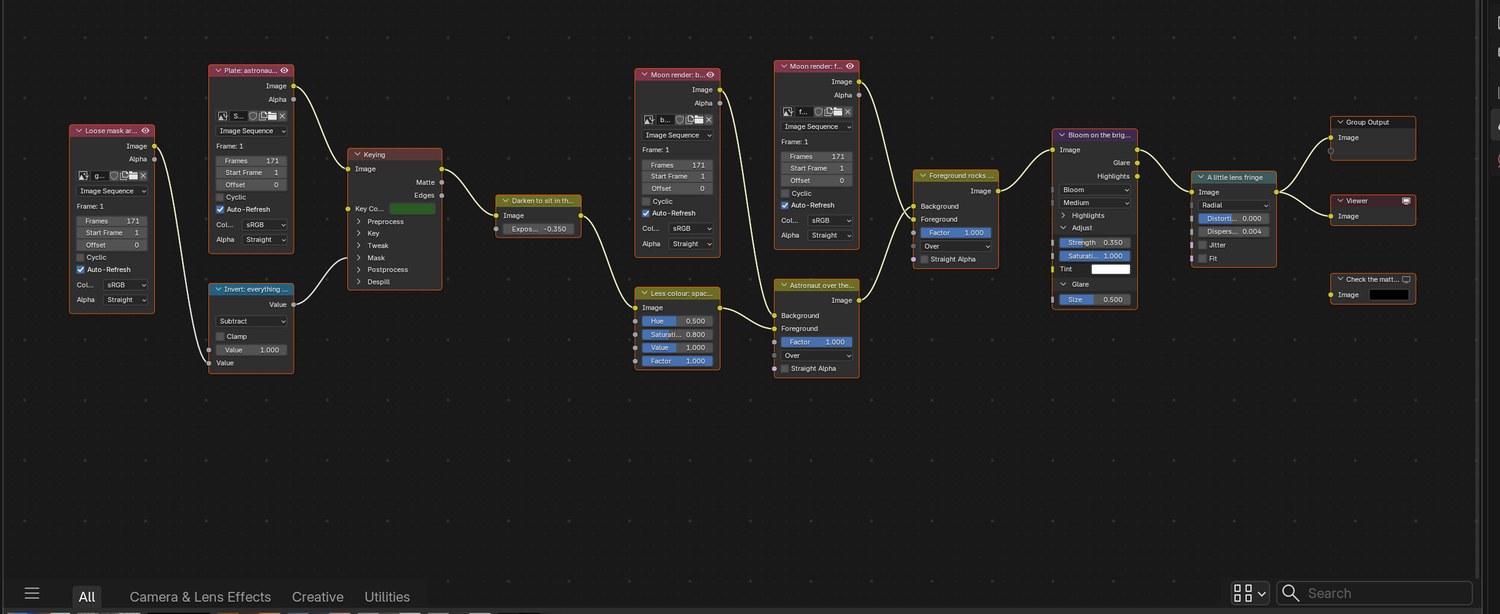Enable Fit in lens fringe node
This screenshot has height=614, width=1500.
1202,258
